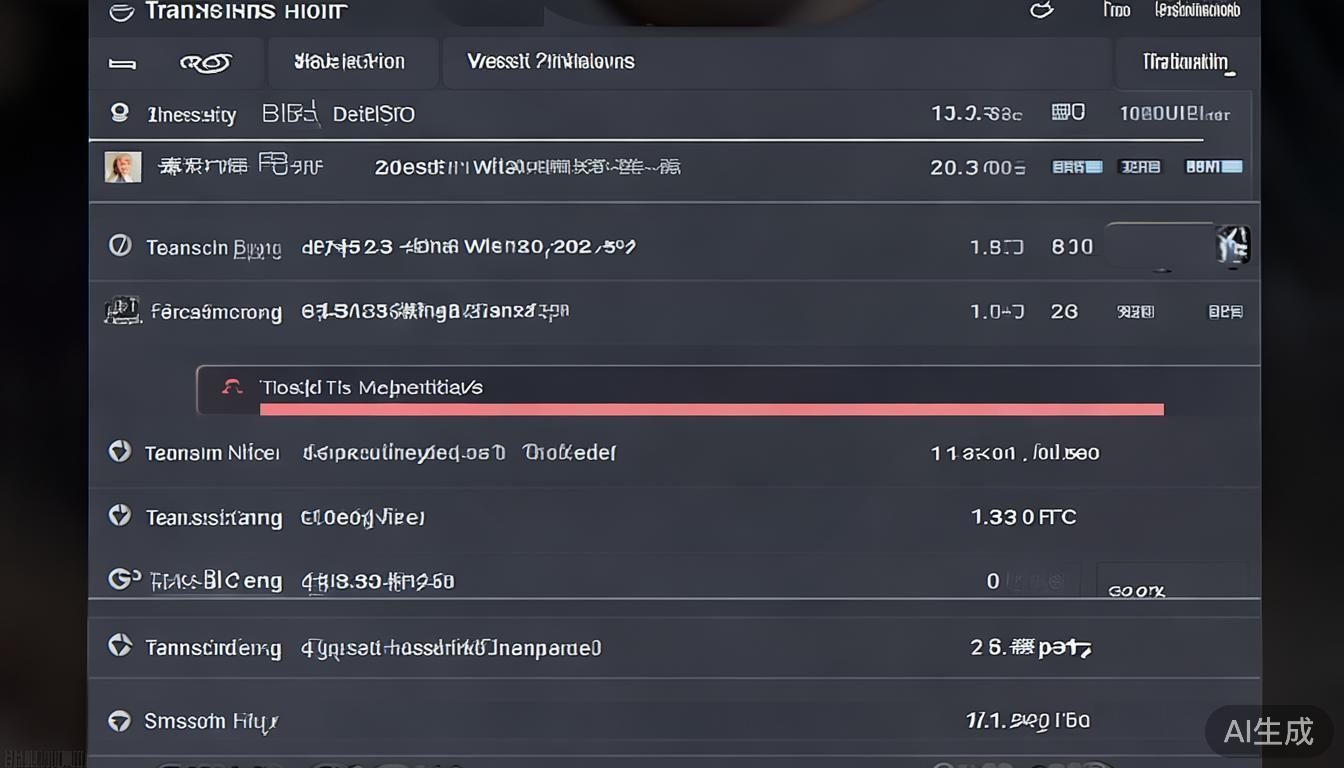
Task: Click the small image icon at right of Teanscin row
Action: point(1233,245)
